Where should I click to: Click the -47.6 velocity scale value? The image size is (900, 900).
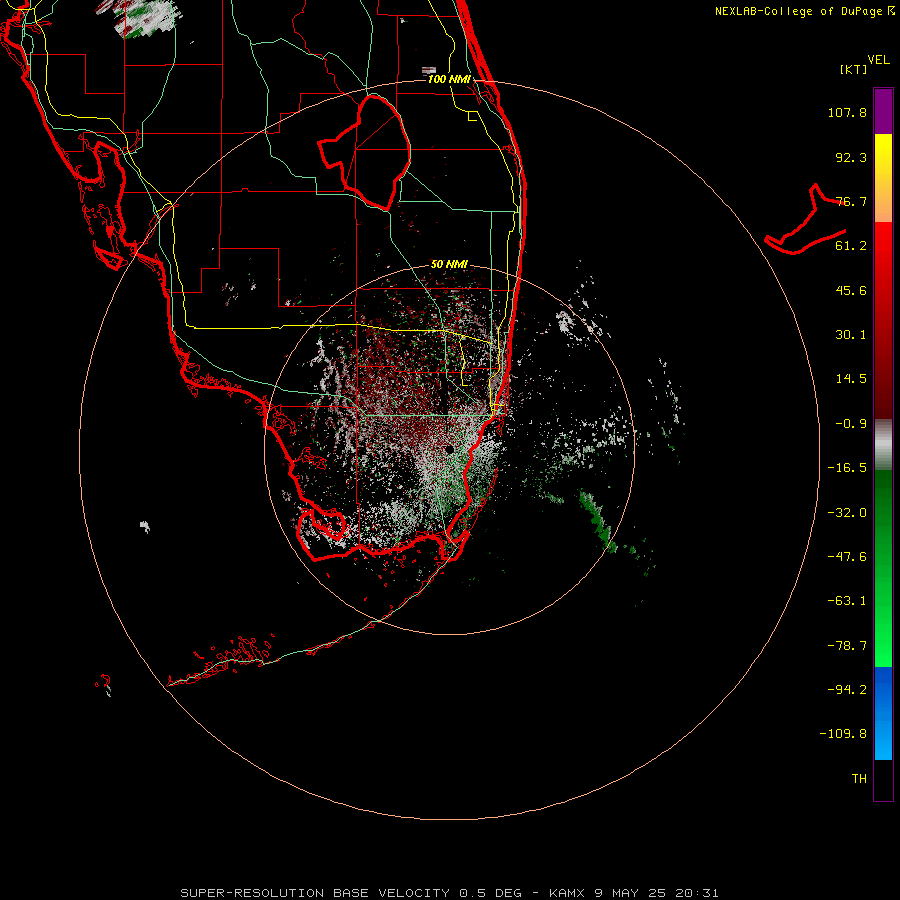pos(847,557)
